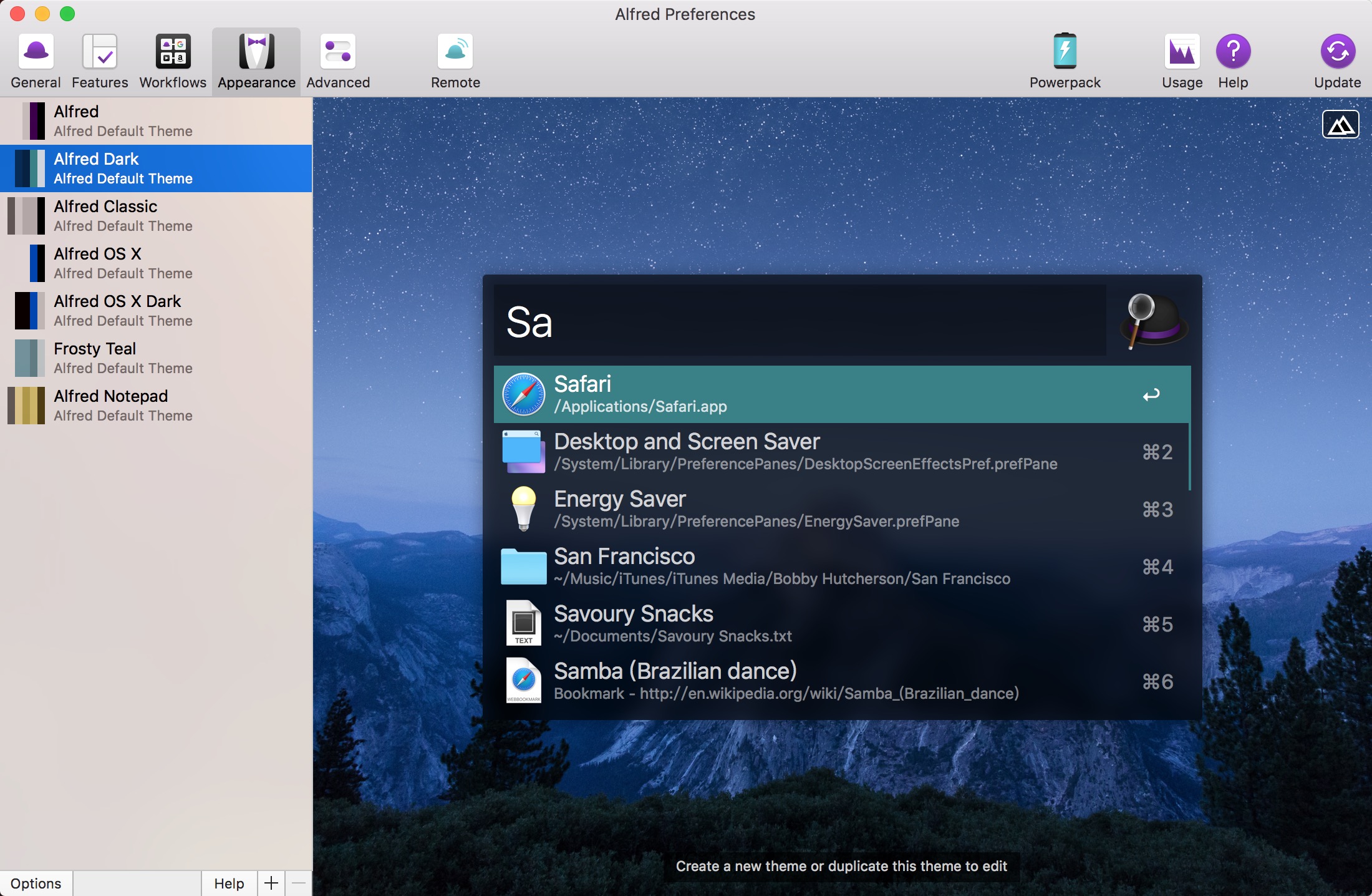1372x896 pixels.
Task: Add a new theme with plus button
Action: pos(271,884)
